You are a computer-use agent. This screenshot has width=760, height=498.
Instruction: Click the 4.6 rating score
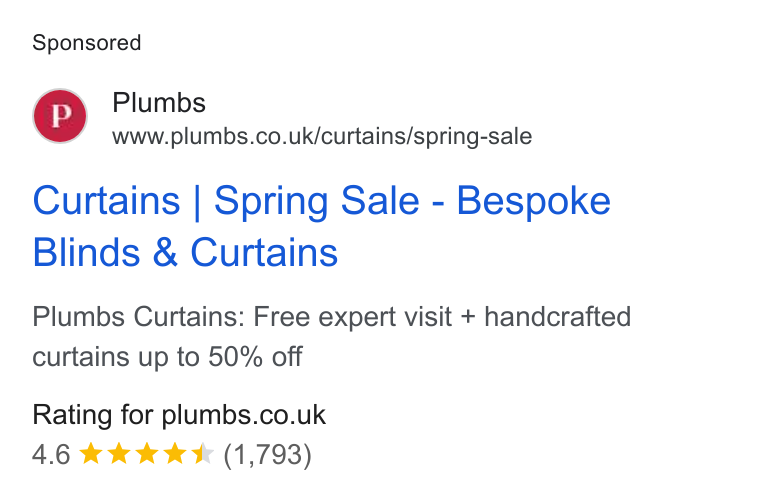(x=51, y=455)
